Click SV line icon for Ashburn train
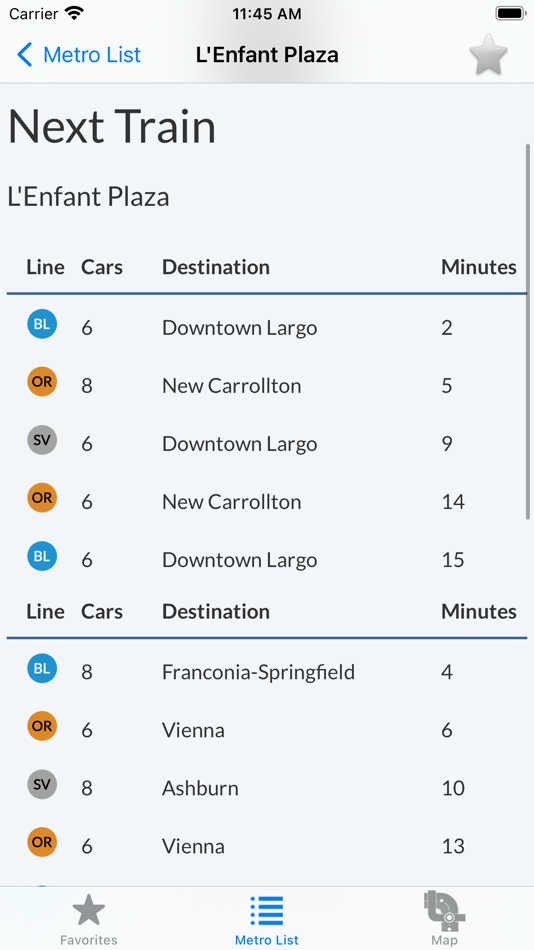This screenshot has width=534, height=950. coord(42,785)
